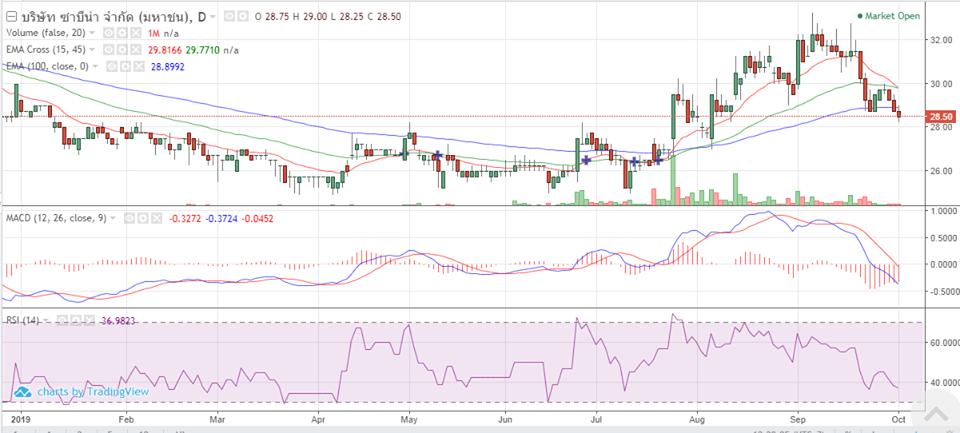Click the Market Open status label

tap(889, 16)
